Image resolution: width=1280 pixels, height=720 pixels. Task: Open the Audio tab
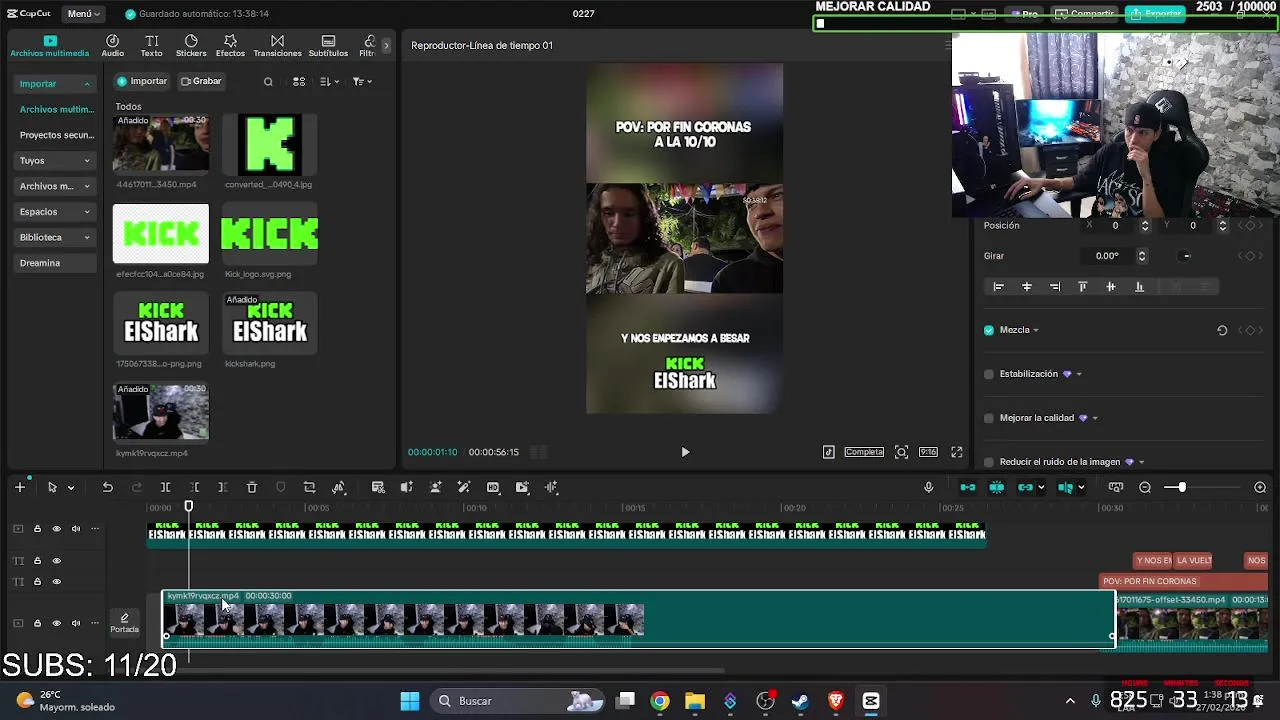(112, 46)
